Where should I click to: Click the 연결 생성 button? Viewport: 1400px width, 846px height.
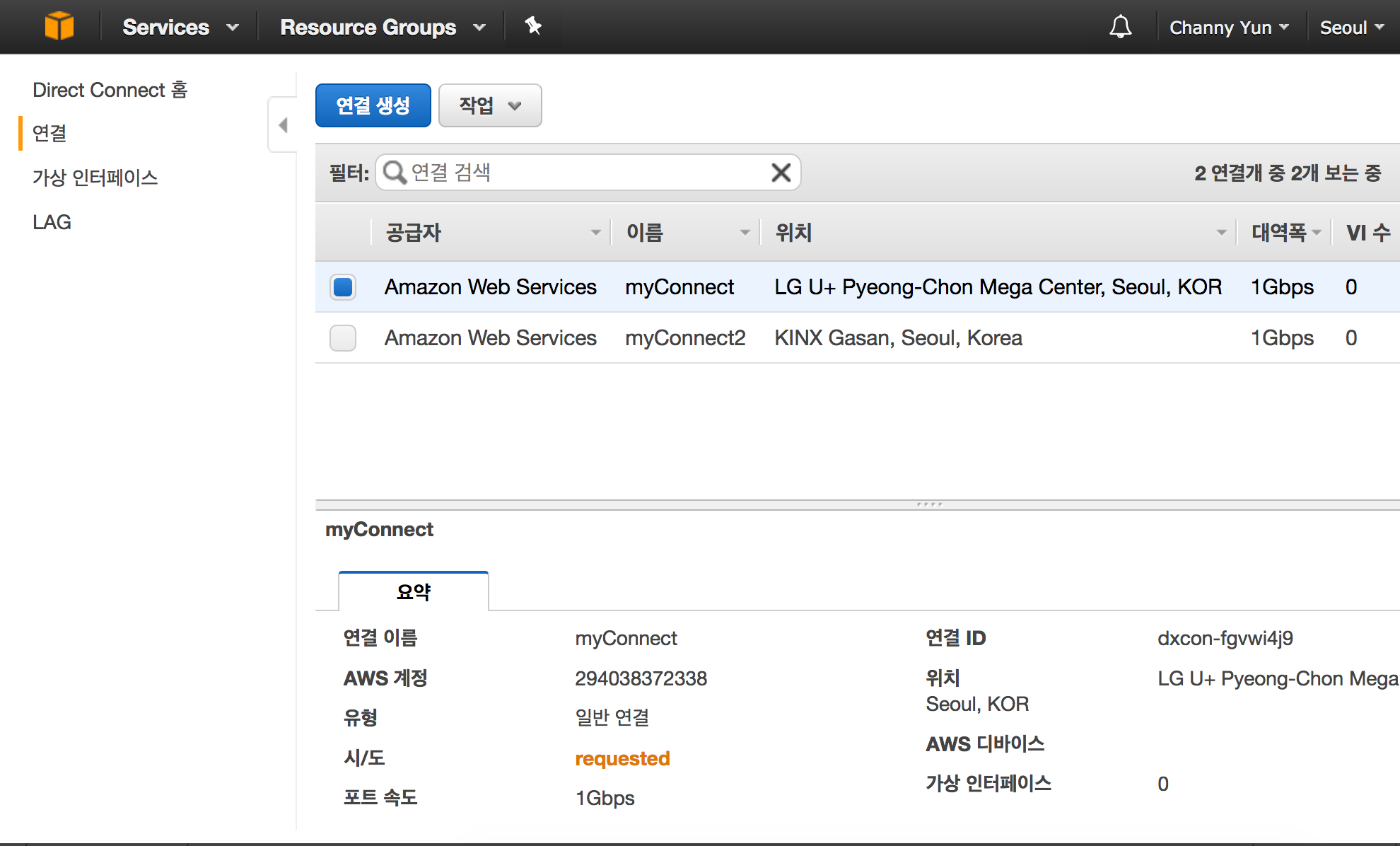pyautogui.click(x=373, y=105)
